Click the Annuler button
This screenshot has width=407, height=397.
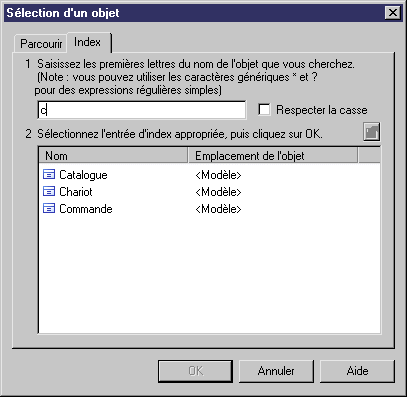pyautogui.click(x=276, y=371)
